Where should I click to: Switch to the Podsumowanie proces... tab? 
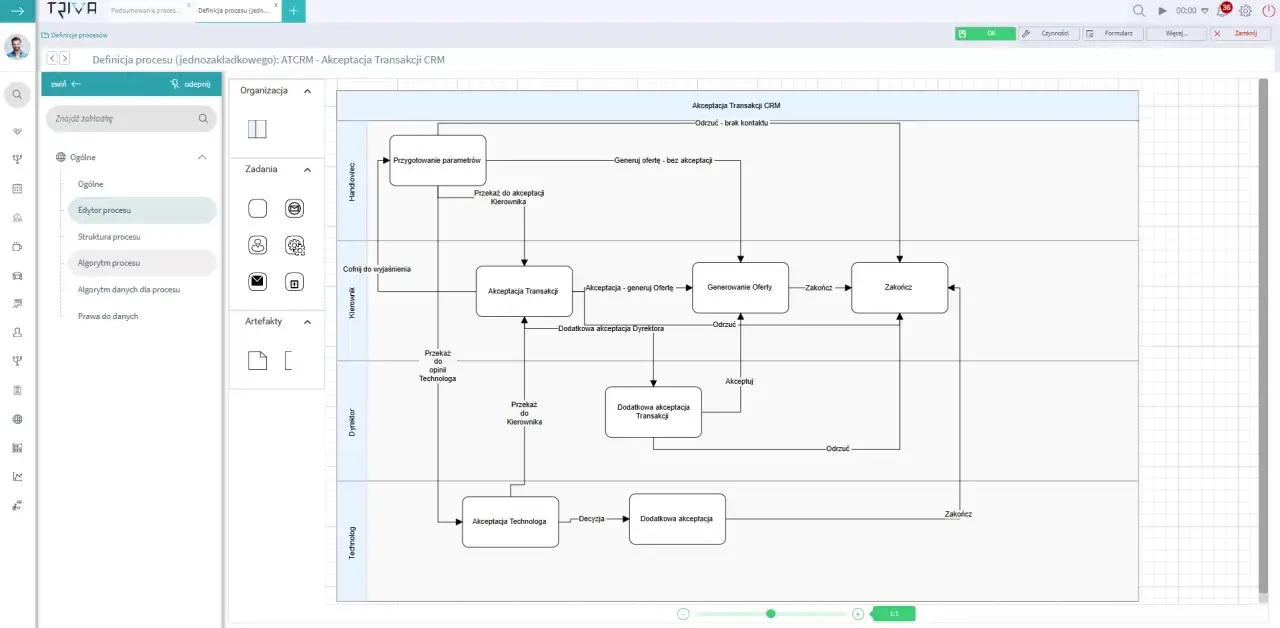point(146,10)
